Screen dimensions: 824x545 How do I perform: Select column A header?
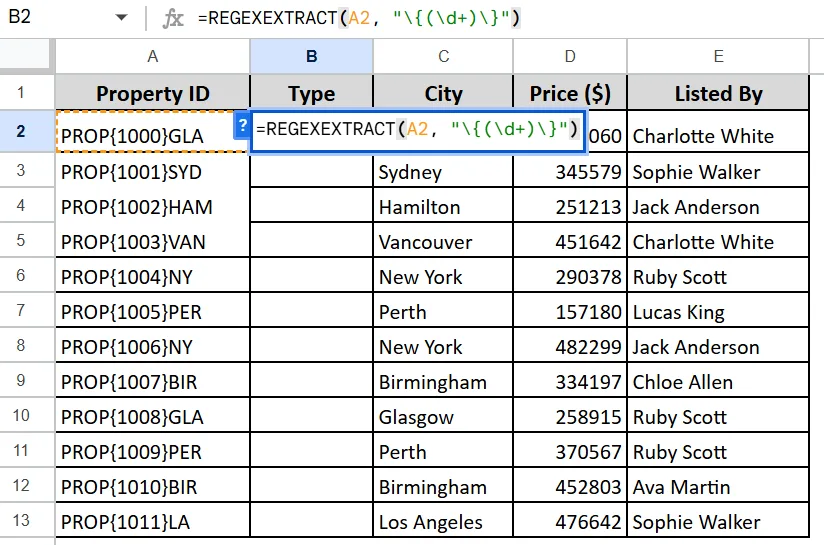[x=152, y=56]
